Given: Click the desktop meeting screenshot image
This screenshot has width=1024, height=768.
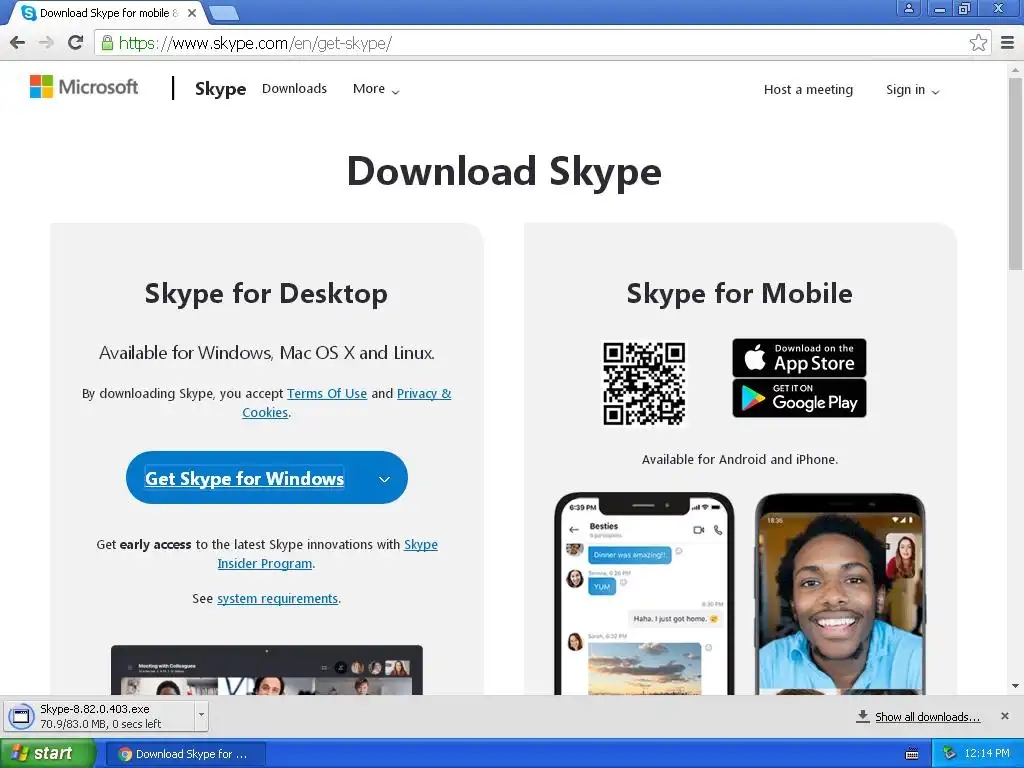Looking at the screenshot, I should tap(266, 670).
